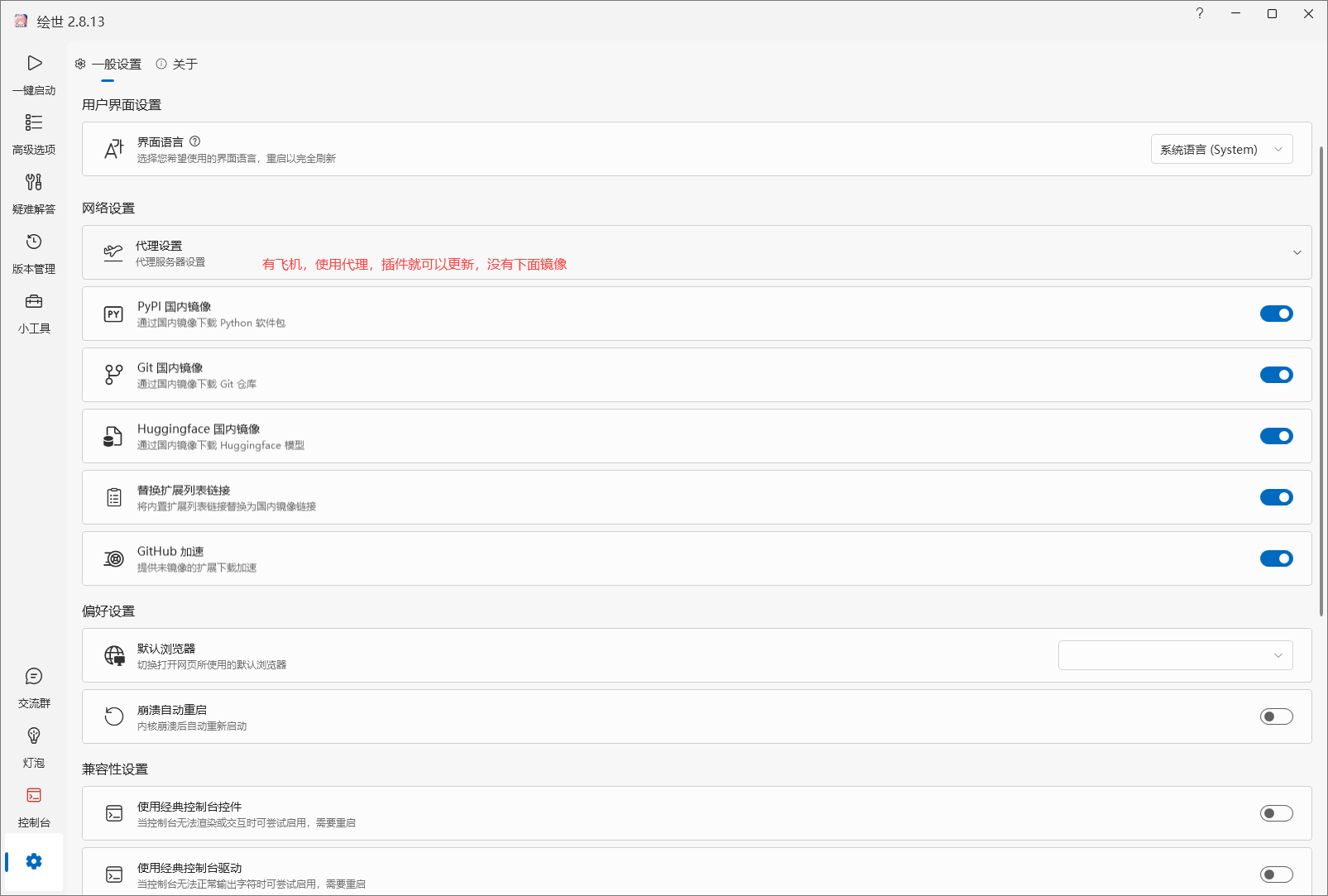The image size is (1328, 896).
Task: Open the 交流群 chat group
Action: [34, 688]
